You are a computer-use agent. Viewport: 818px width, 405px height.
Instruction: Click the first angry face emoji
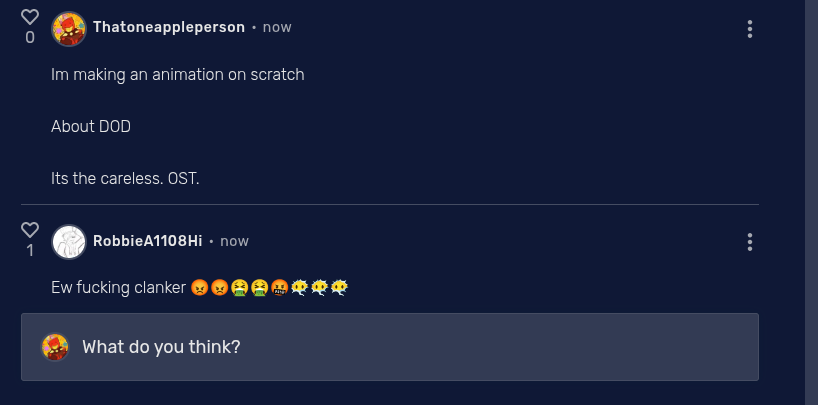(200, 288)
